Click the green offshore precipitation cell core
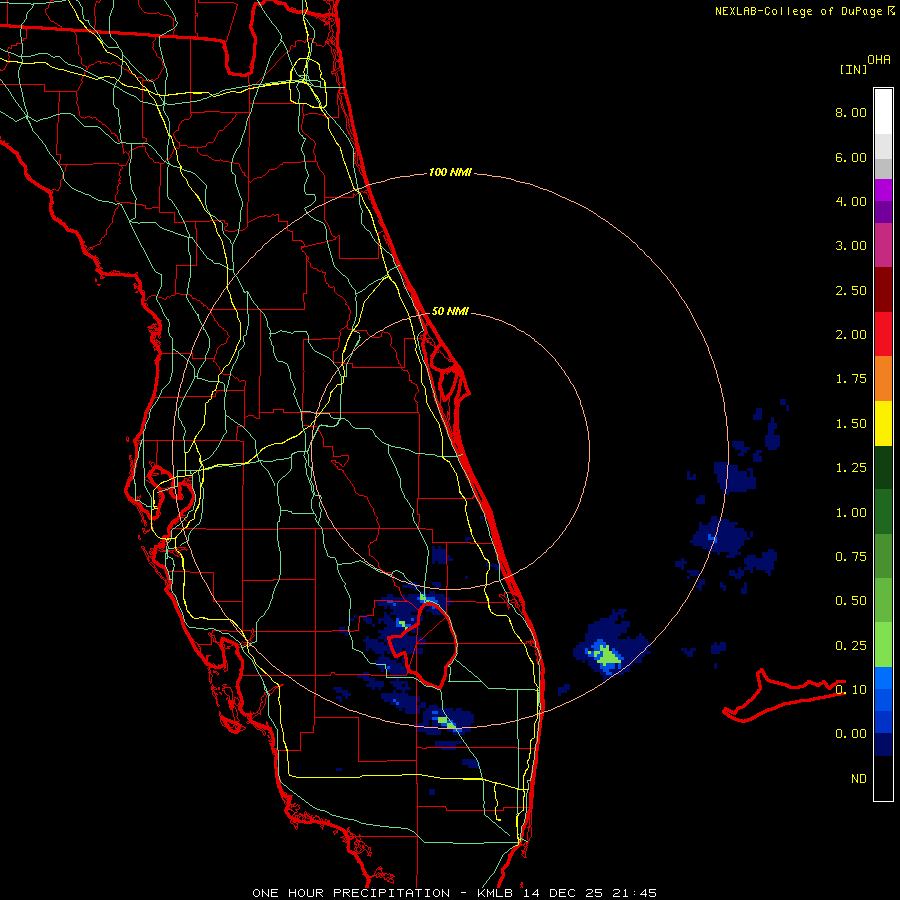This screenshot has height=900, width=900. pyautogui.click(x=606, y=655)
